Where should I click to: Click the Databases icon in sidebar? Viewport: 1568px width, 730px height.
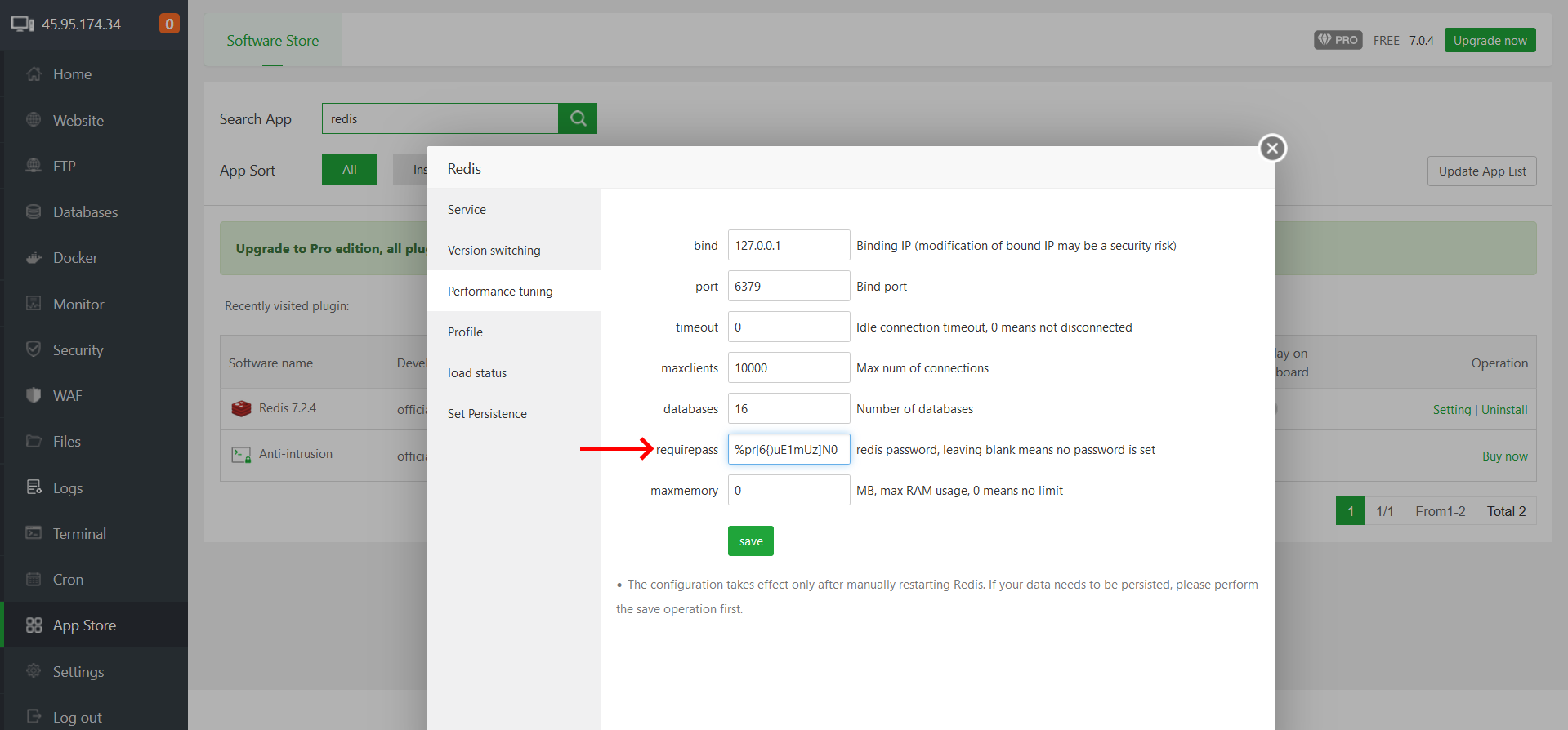pos(34,211)
